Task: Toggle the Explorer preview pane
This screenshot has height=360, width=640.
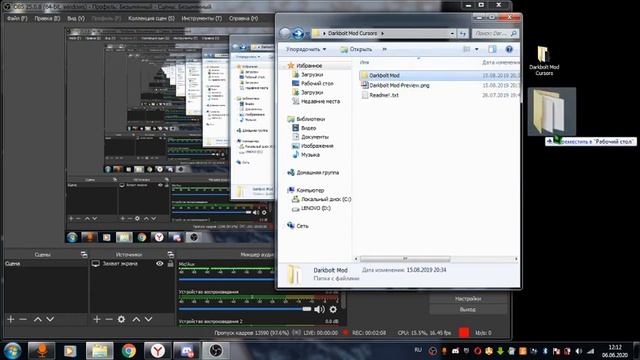Action: 492,49
